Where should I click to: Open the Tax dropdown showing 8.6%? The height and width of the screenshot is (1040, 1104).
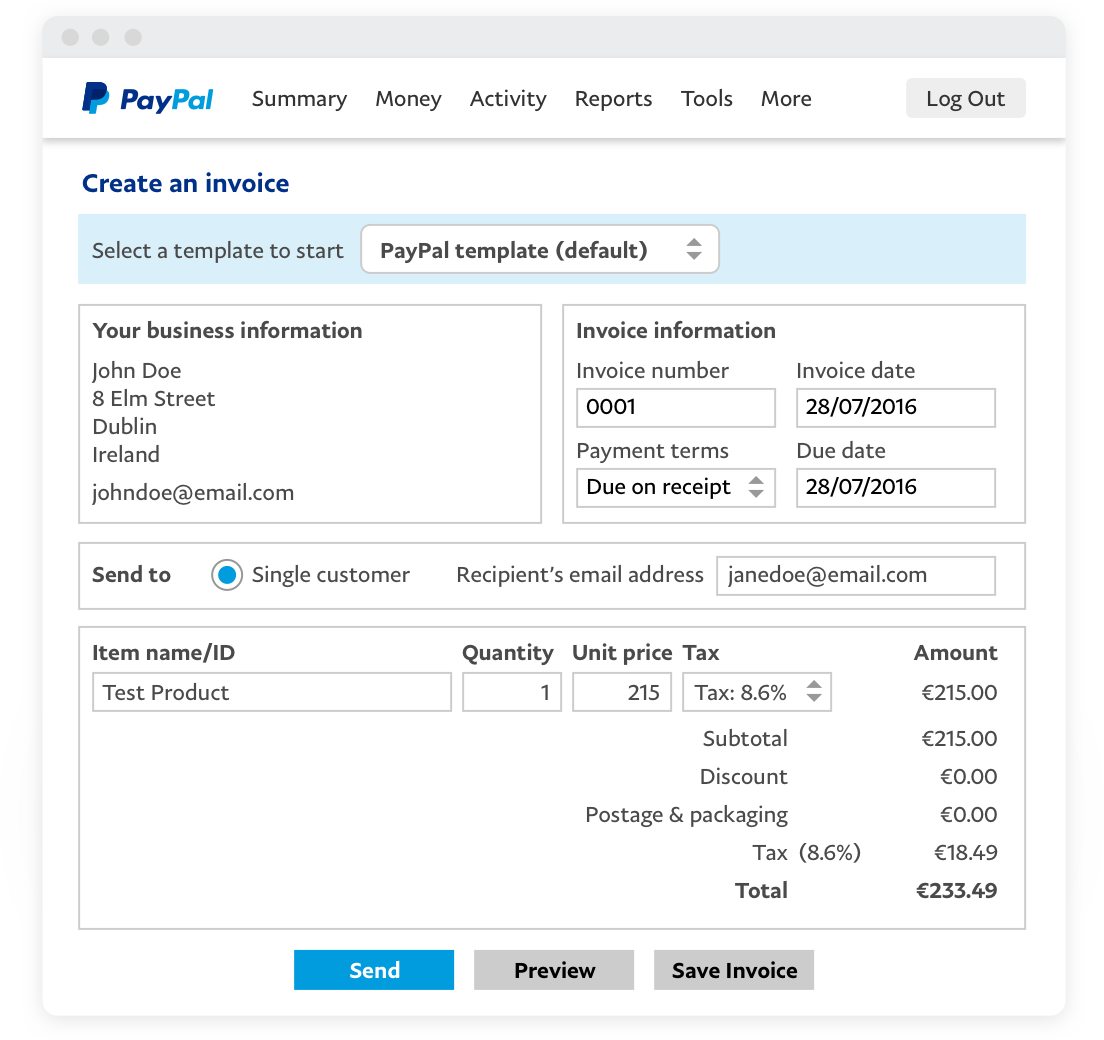[x=745, y=691]
